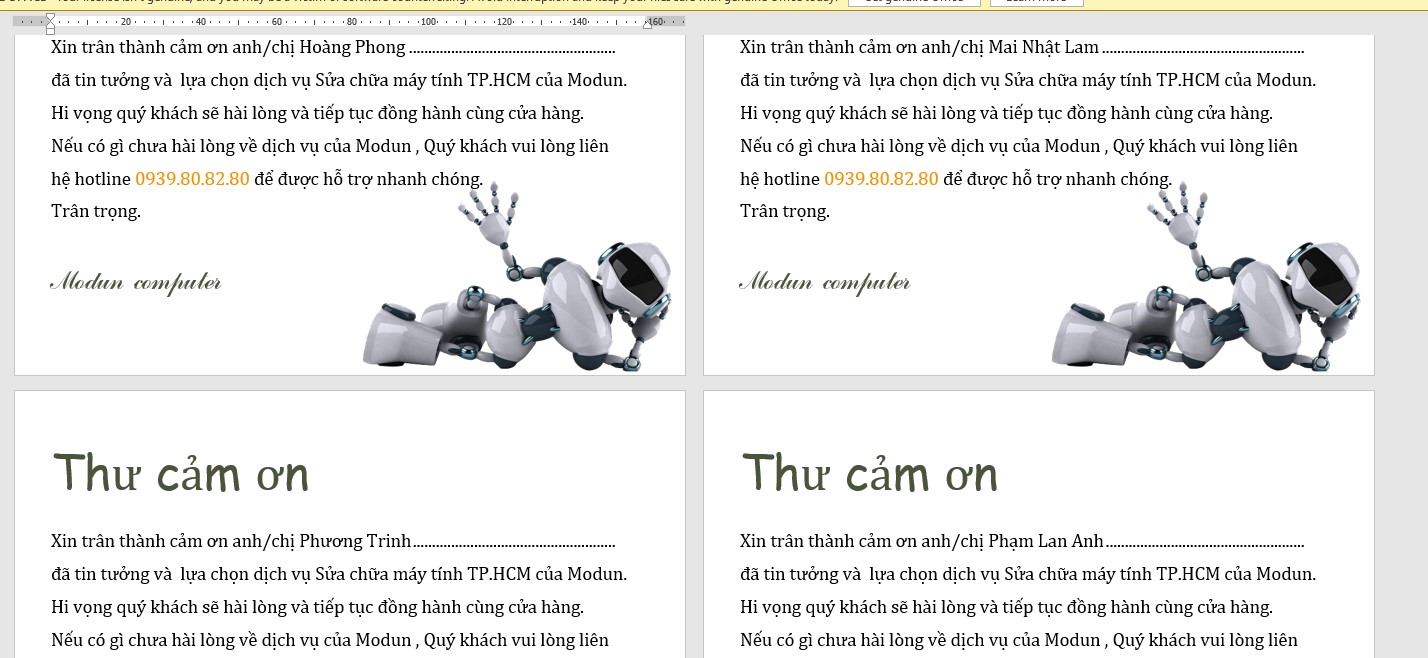This screenshot has width=1428, height=658.
Task: Click "Trân trọng." in Hoàng Phong card
Action: (x=96, y=211)
